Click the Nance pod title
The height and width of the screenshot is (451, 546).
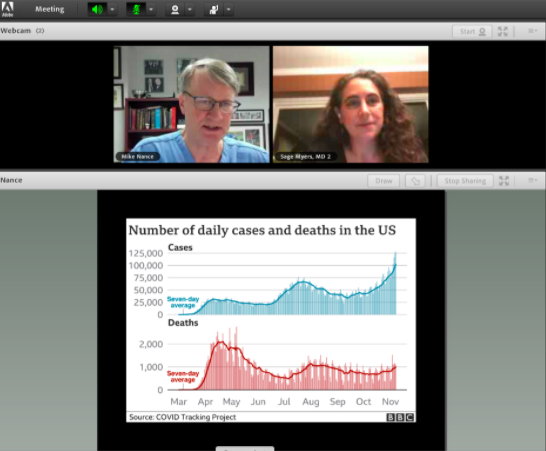11,180
